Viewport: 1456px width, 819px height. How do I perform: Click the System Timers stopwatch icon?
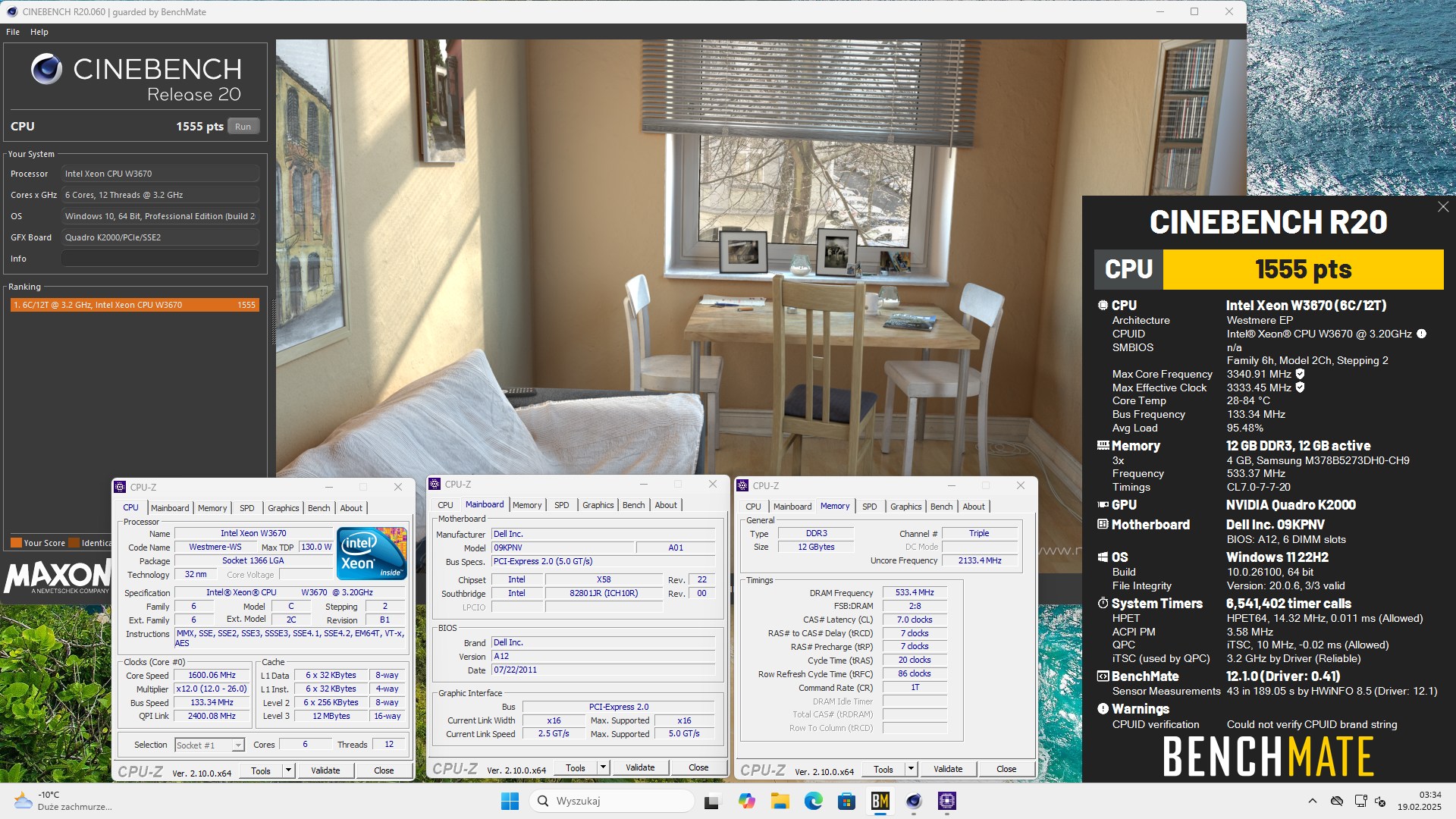1103,604
